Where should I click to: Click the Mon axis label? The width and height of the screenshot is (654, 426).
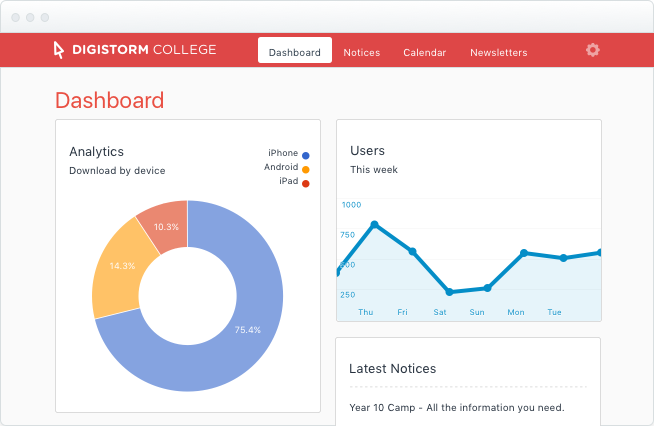pyautogui.click(x=516, y=312)
